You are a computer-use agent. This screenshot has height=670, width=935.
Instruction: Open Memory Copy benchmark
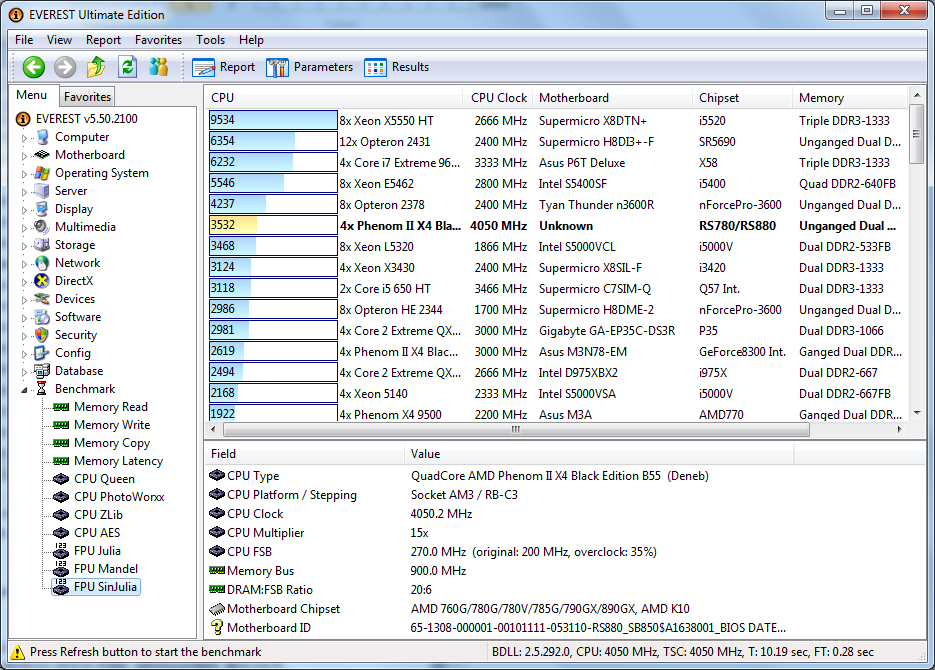click(x=112, y=443)
